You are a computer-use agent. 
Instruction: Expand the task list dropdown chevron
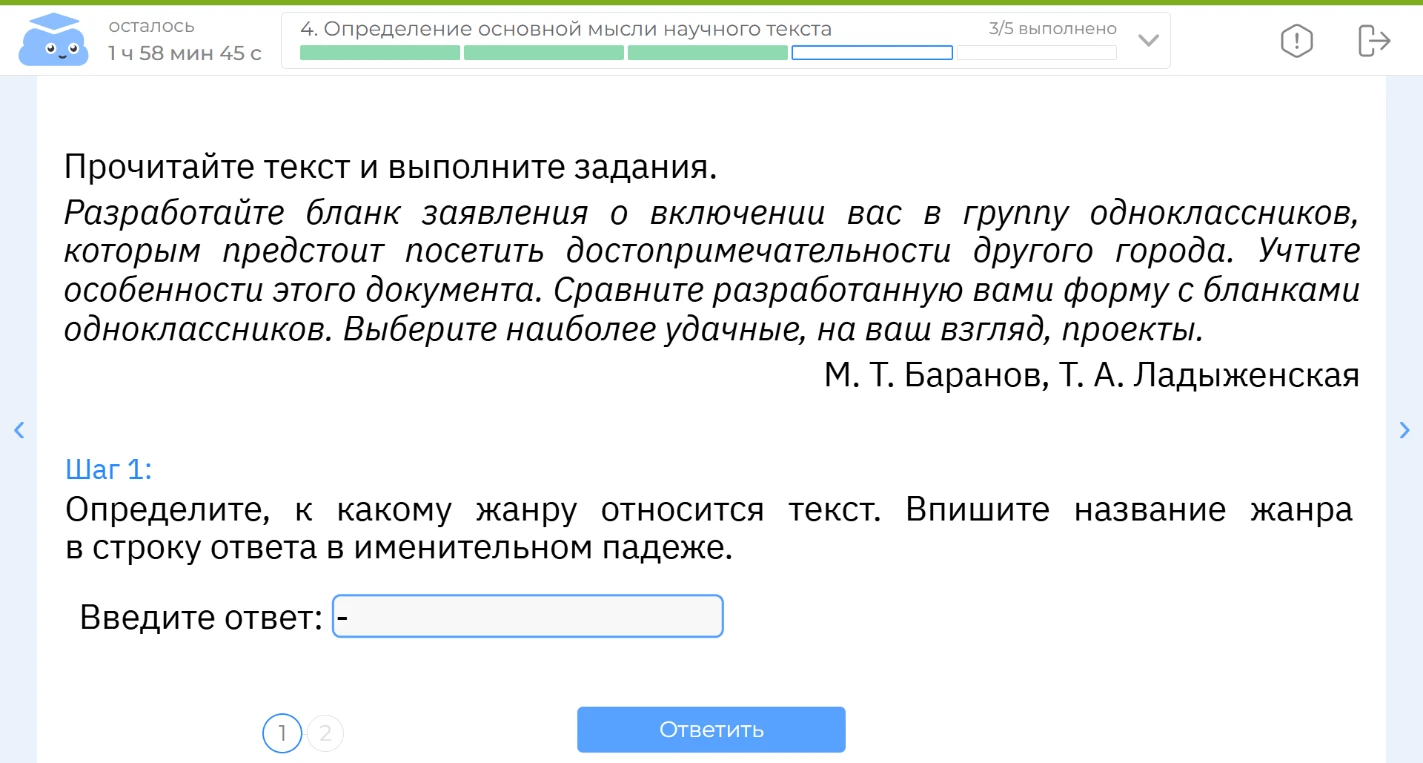coord(1149,41)
